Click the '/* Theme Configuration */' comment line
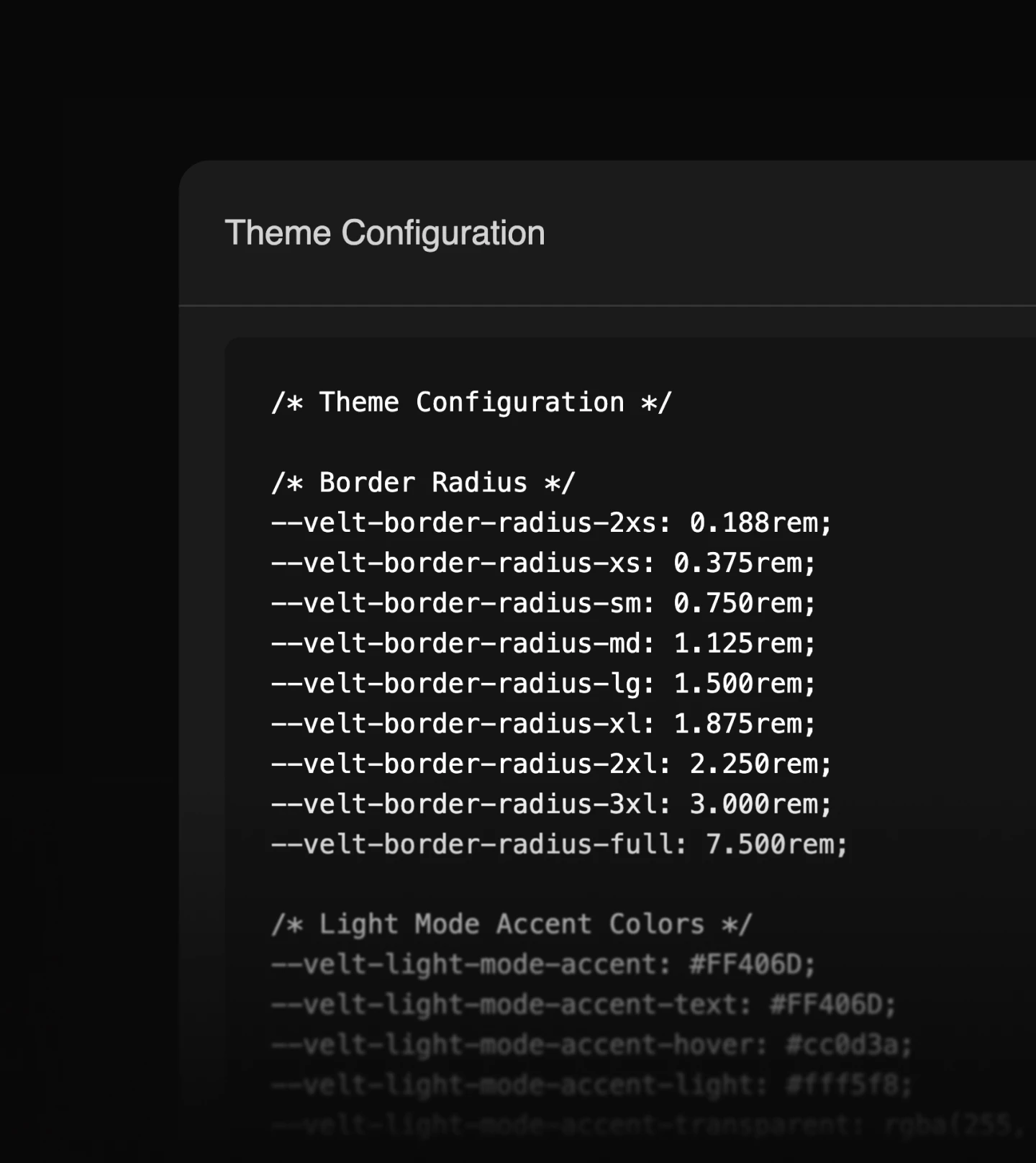This screenshot has height=1163, width=1036. 472,402
